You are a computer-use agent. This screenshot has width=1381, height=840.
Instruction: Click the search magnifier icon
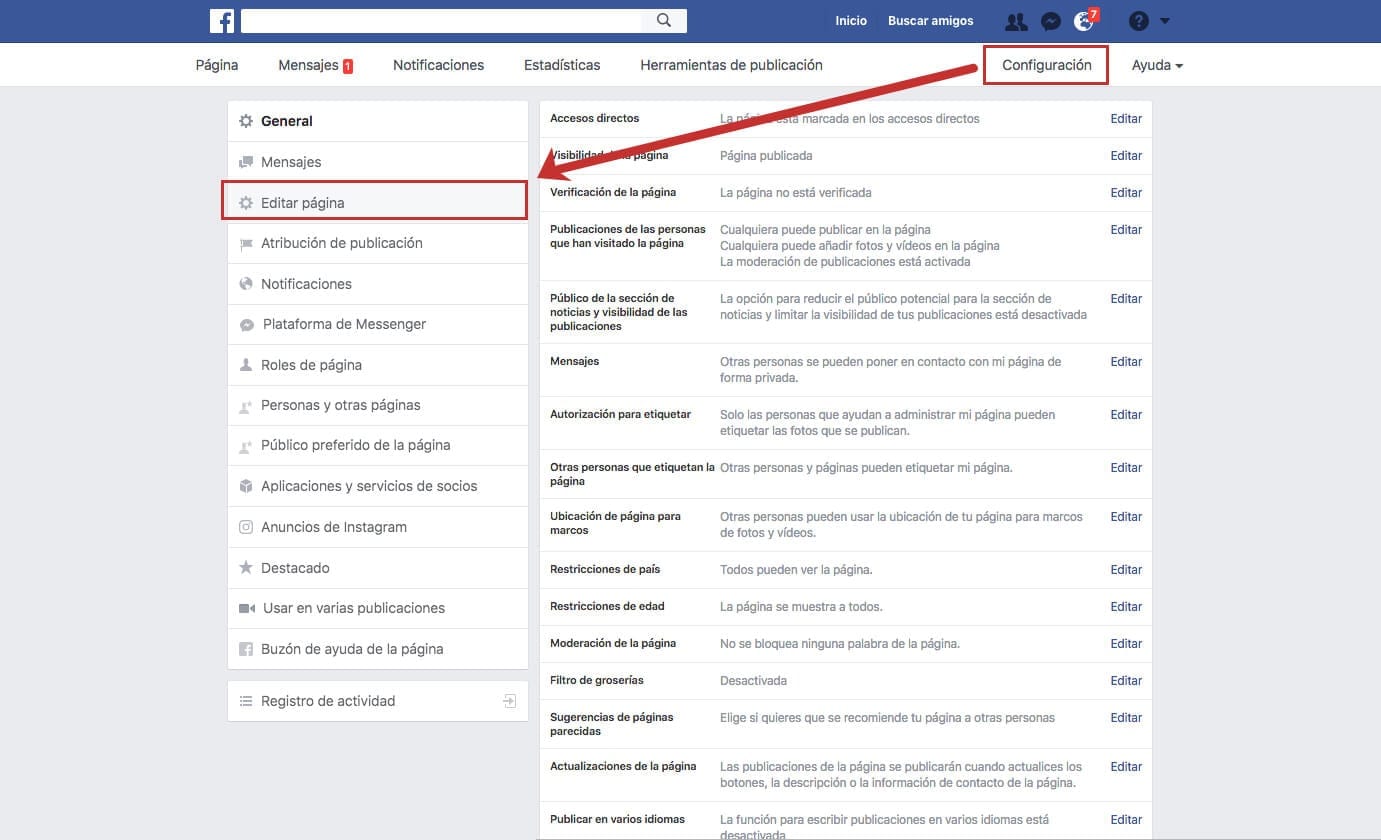[663, 21]
